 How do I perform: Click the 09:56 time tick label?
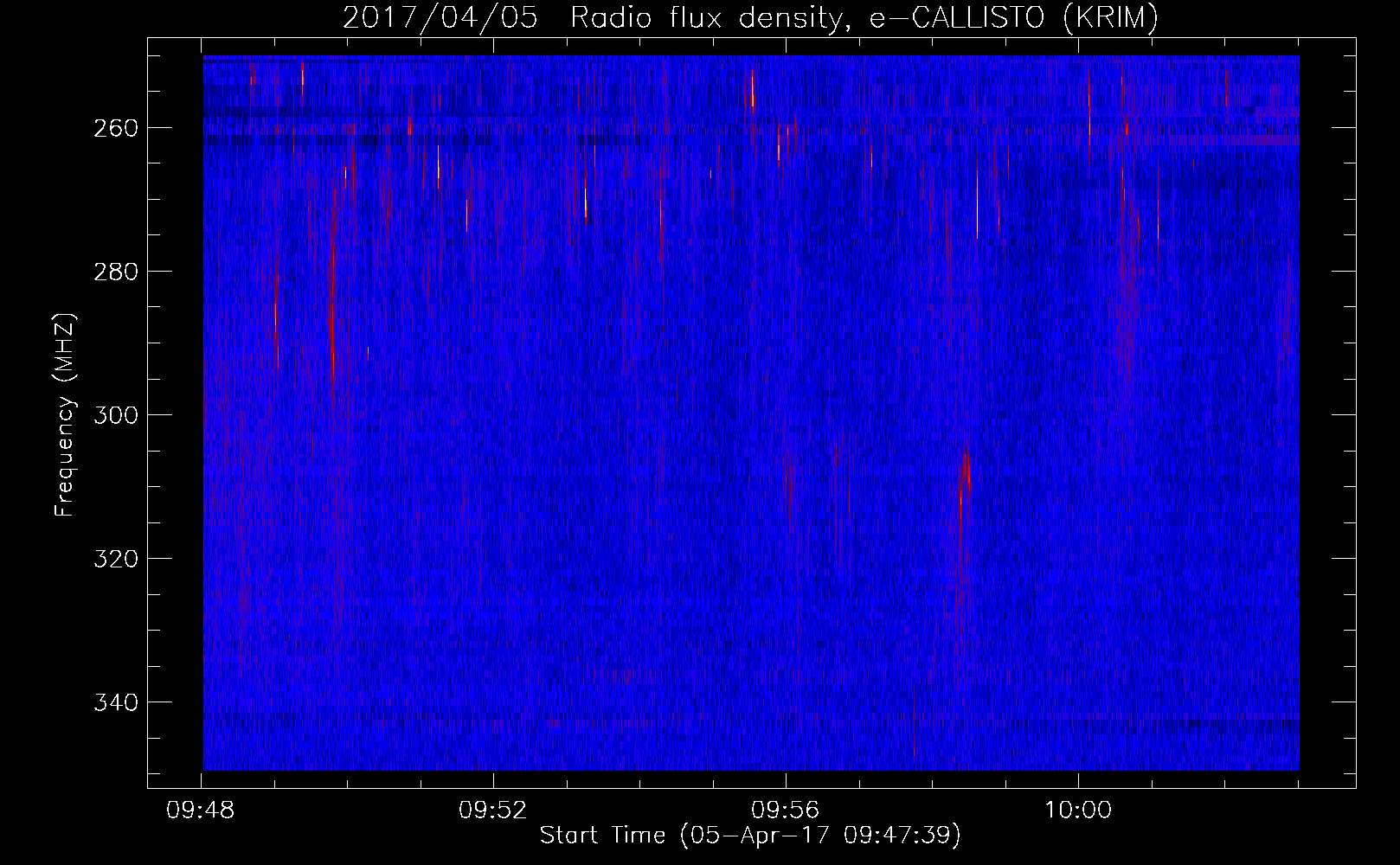point(785,811)
